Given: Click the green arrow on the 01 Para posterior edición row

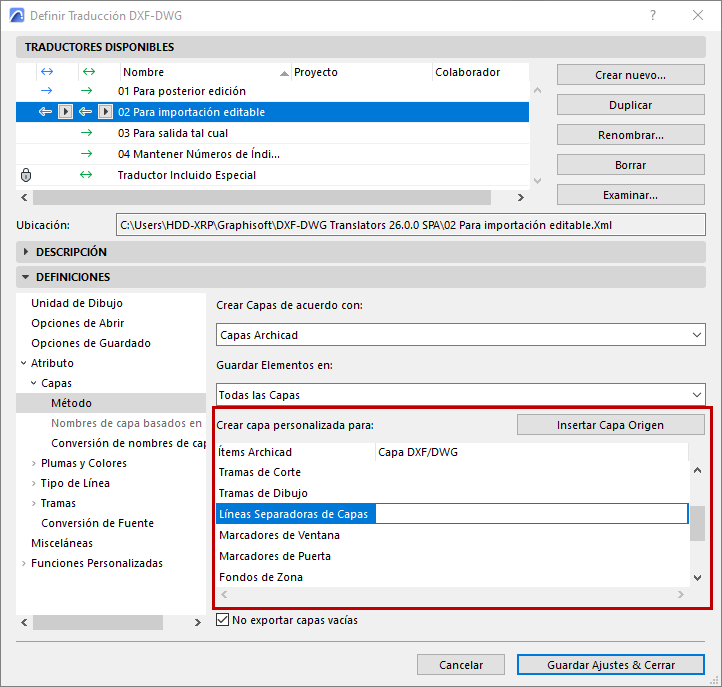Looking at the screenshot, I should coord(87,91).
